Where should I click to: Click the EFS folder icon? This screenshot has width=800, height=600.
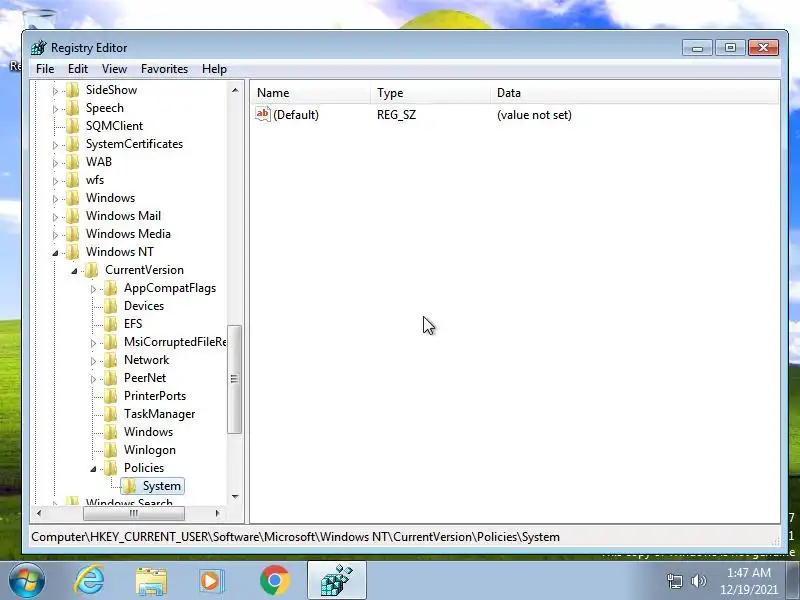pyautogui.click(x=111, y=324)
